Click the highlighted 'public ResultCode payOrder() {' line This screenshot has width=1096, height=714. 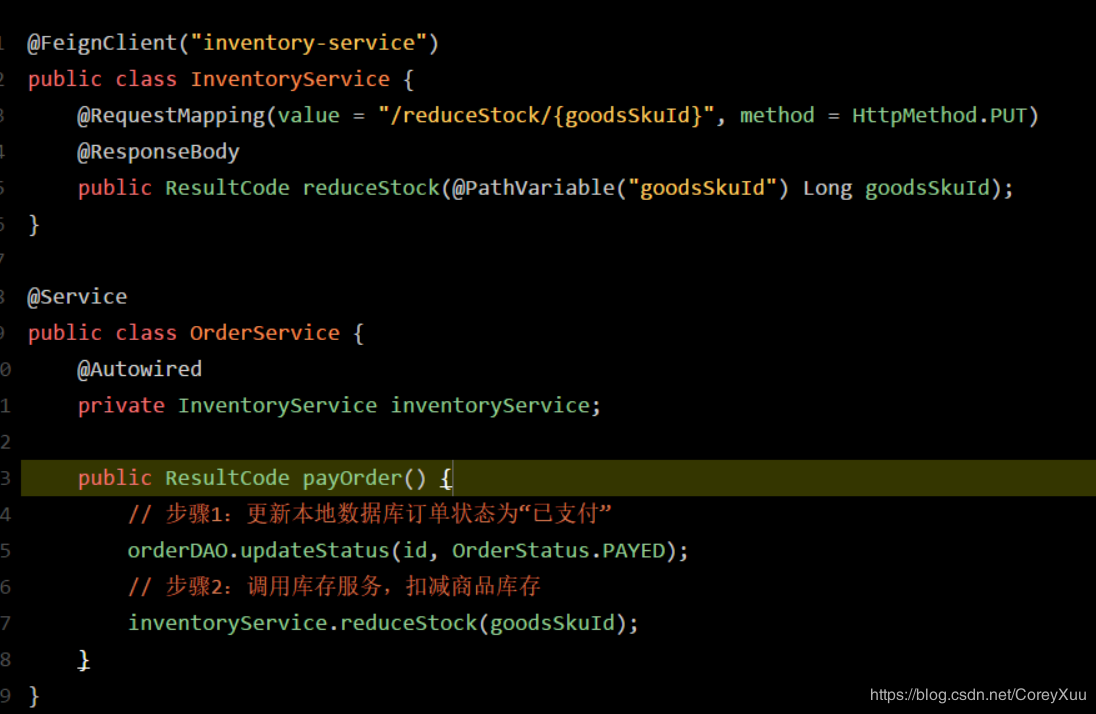558,478
